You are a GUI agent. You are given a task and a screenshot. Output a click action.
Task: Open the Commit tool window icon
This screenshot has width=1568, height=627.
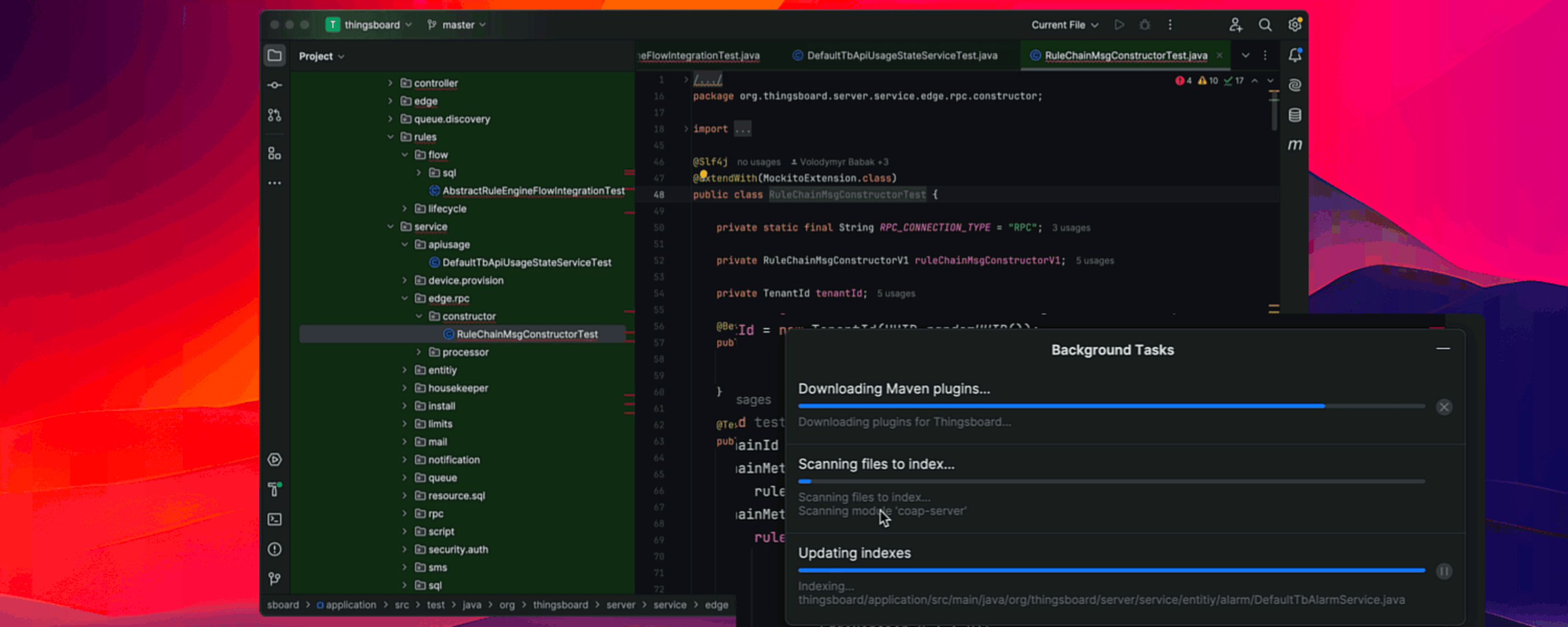click(274, 85)
